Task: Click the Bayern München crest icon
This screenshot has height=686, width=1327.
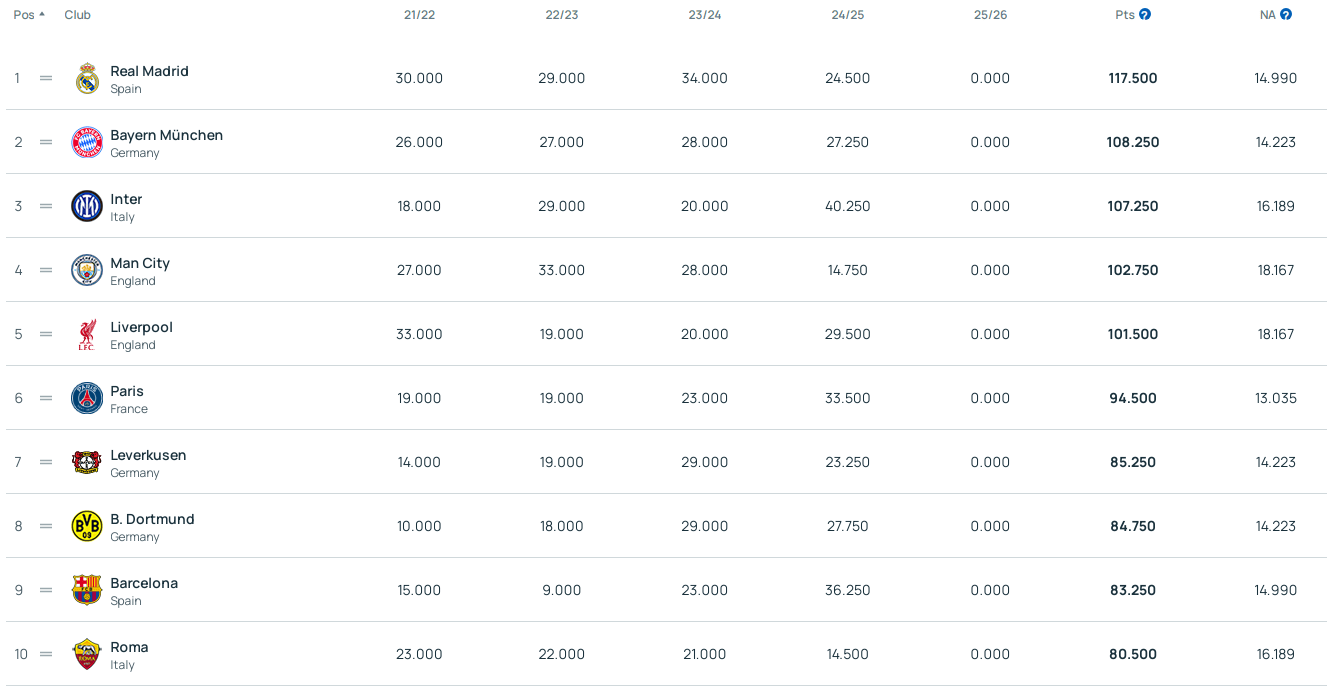Action: point(87,142)
